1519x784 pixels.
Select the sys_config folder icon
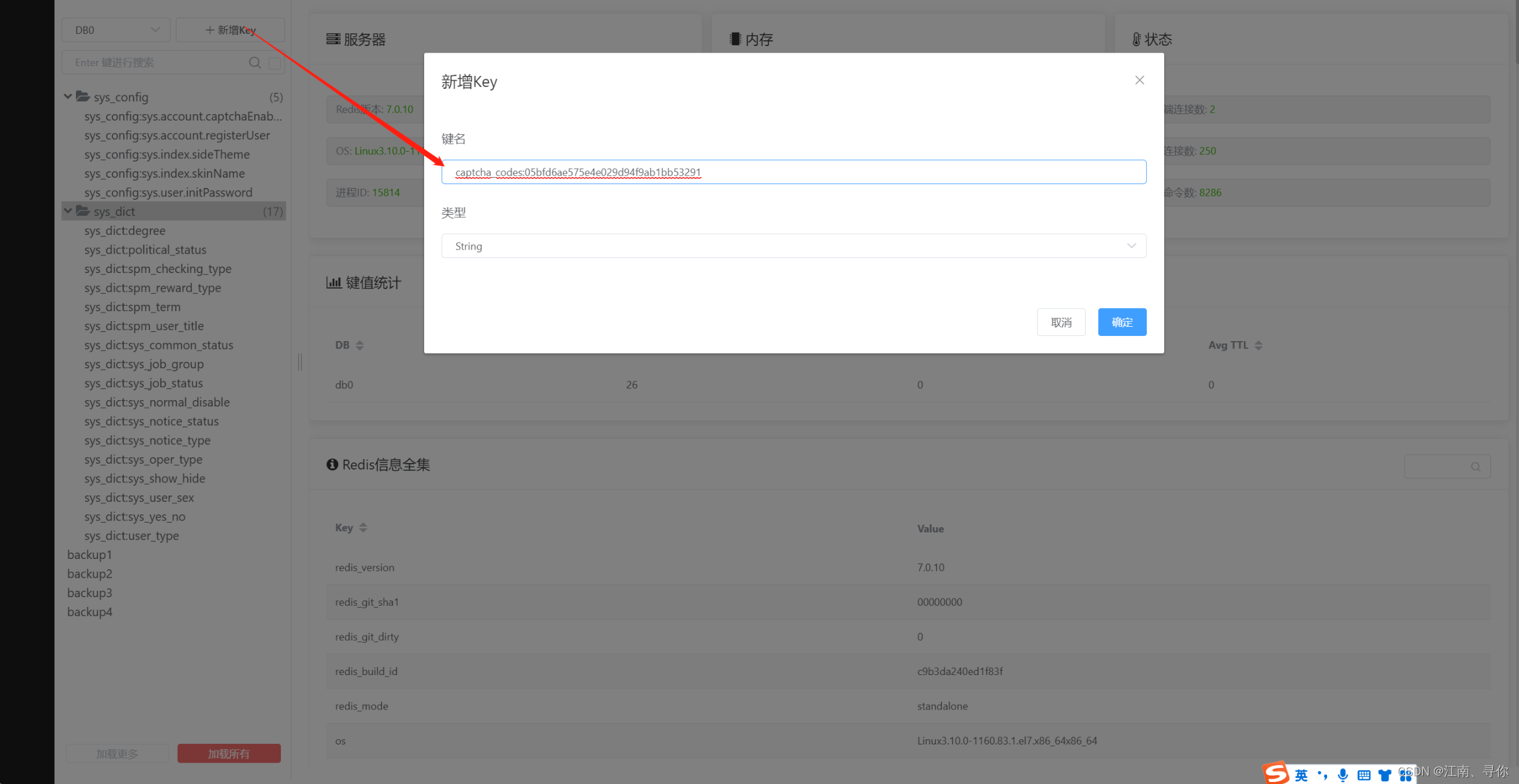(83, 97)
